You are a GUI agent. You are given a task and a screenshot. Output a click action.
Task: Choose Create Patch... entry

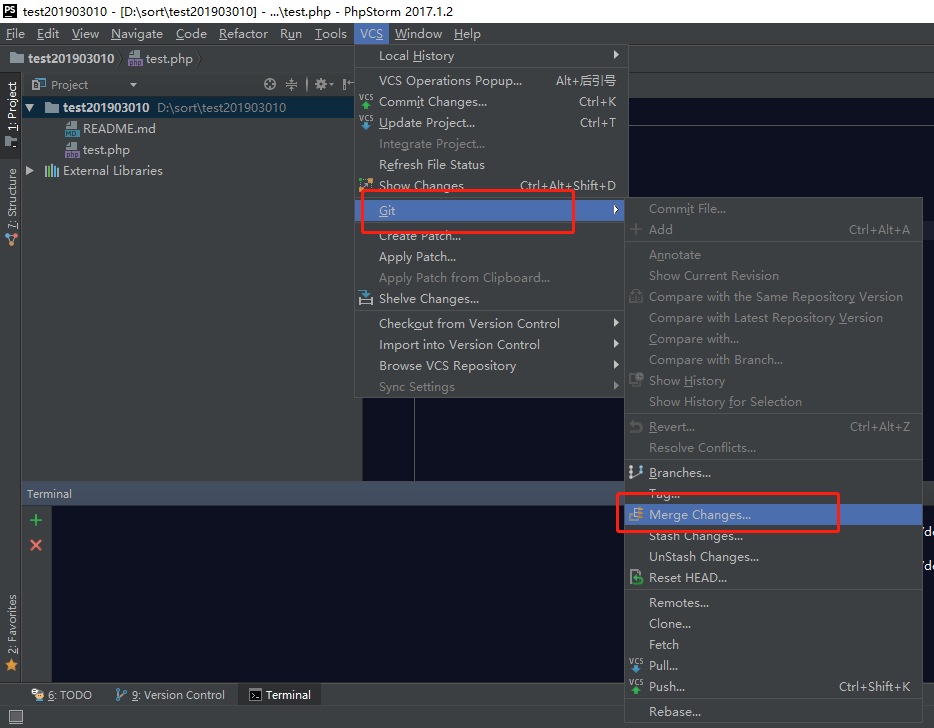pyautogui.click(x=491, y=236)
